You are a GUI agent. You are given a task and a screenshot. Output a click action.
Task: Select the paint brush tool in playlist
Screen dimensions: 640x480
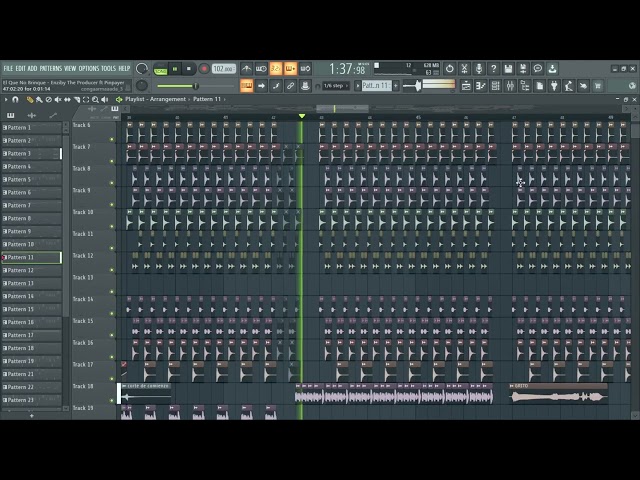[39, 99]
